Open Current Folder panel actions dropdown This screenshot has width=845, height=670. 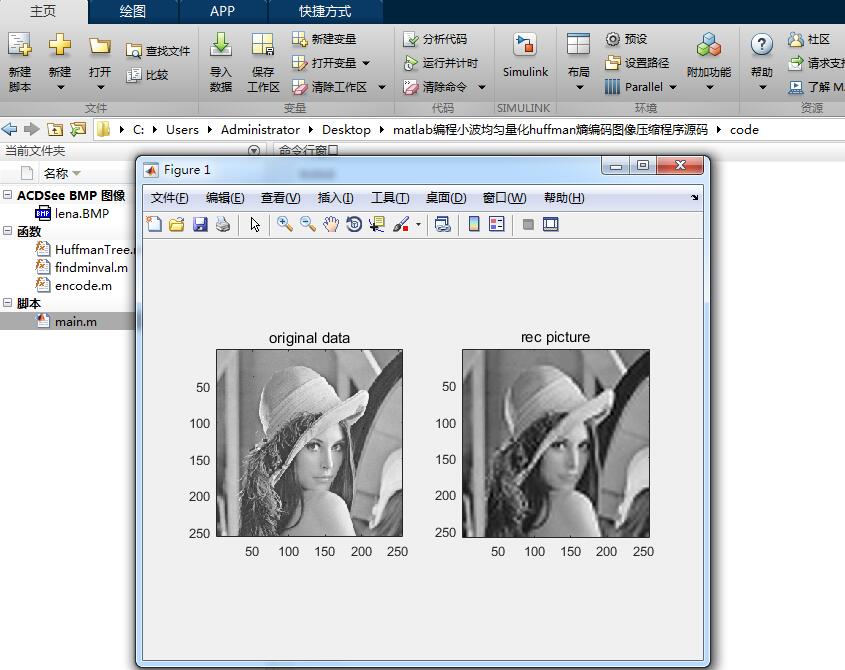tap(254, 150)
